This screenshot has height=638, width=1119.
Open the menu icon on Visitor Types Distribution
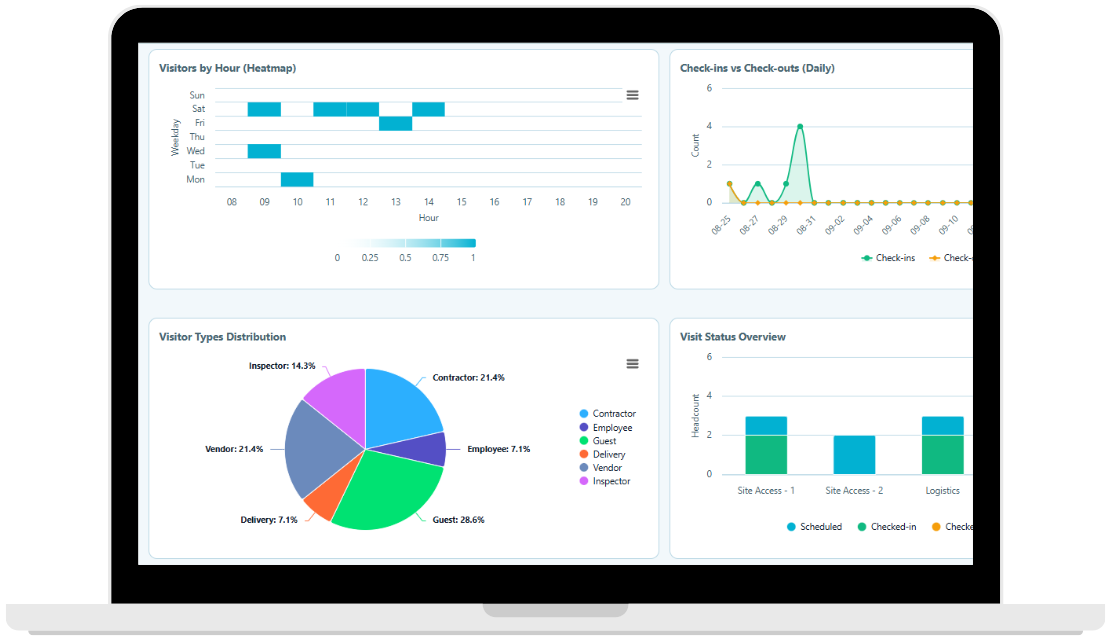[x=632, y=364]
